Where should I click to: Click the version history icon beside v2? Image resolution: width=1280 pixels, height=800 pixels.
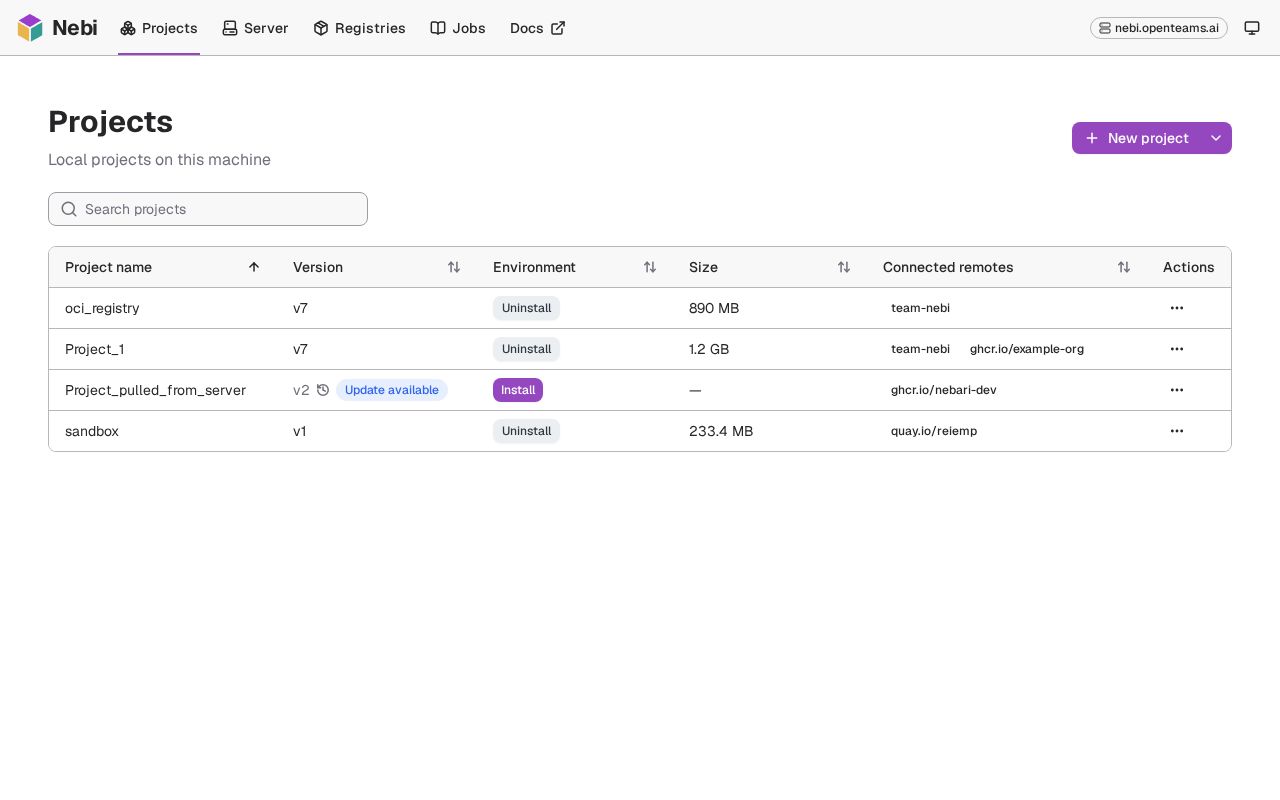coord(323,390)
